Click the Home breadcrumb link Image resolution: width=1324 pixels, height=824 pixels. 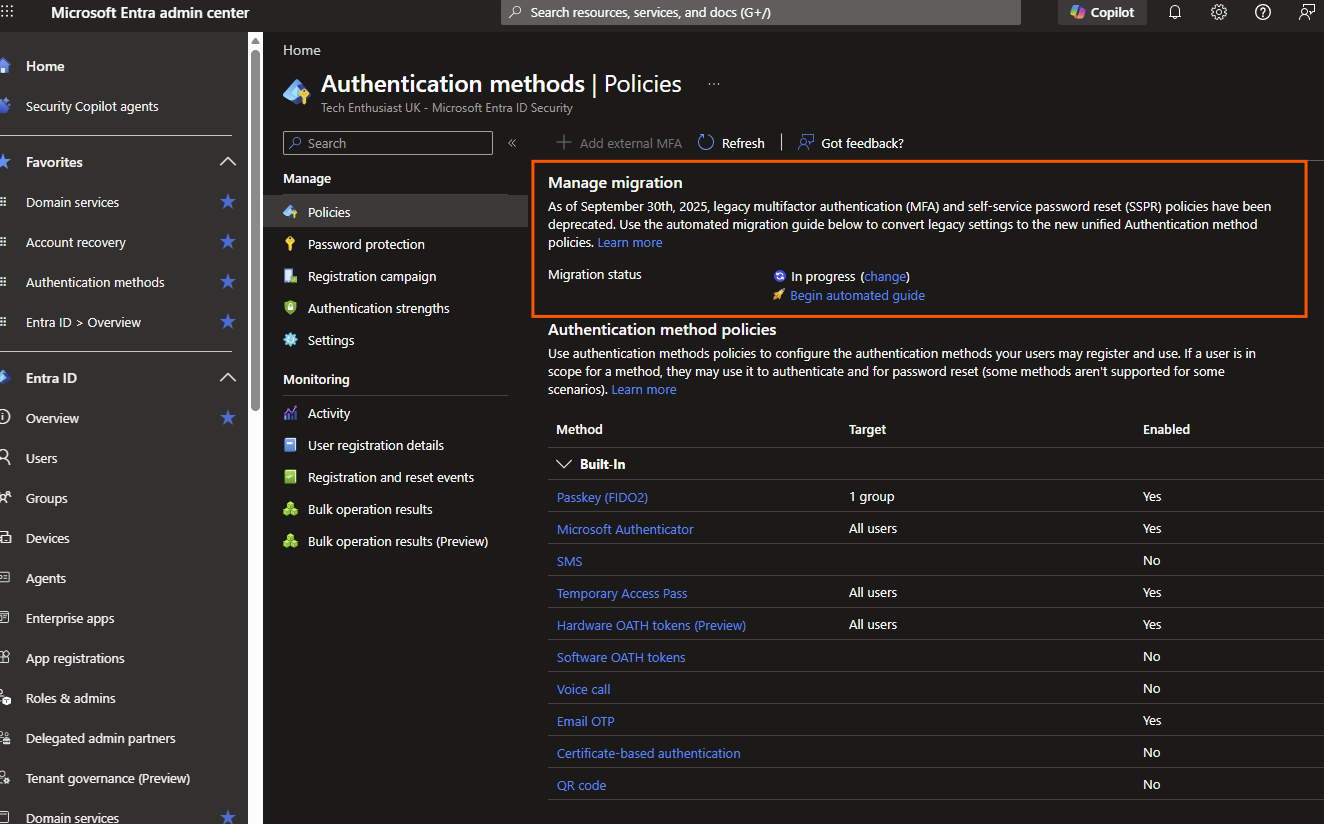coord(302,50)
